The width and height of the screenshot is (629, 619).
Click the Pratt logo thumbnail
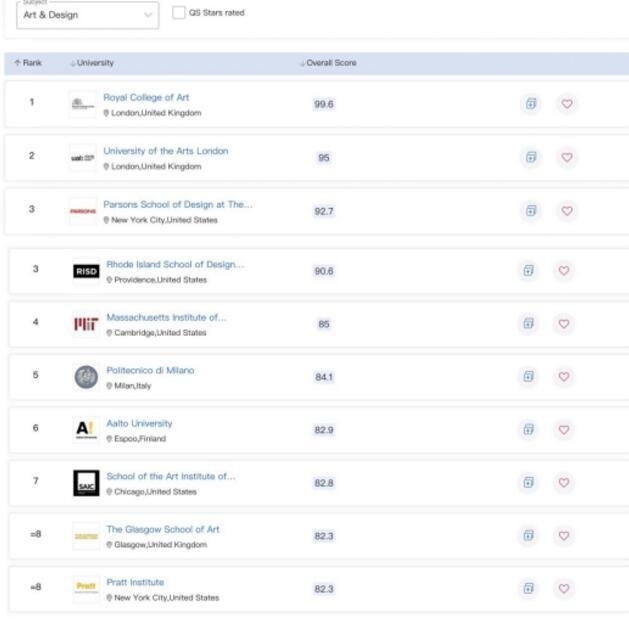point(86,589)
